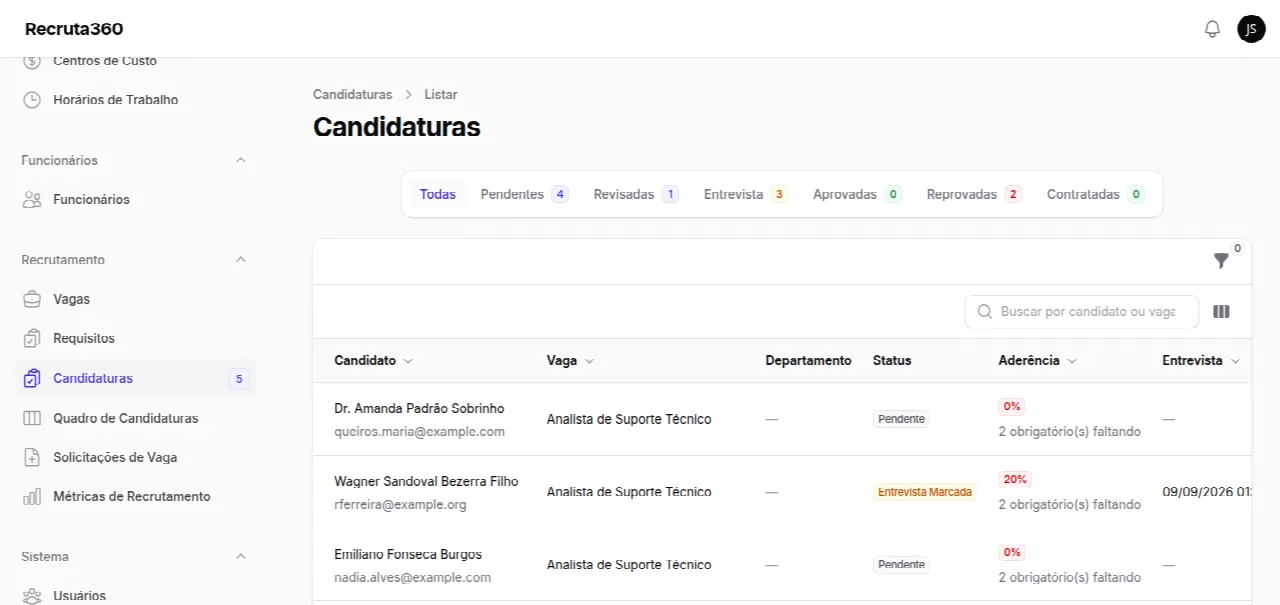Click the Solicitações de Vaga document icon
Screen dimensions: 1280x605
[x=32, y=457]
